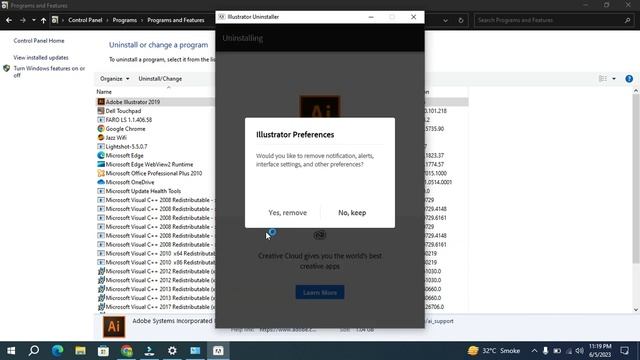Select Microsoft Edge entry
The width and height of the screenshot is (640, 360).
click(x=124, y=156)
